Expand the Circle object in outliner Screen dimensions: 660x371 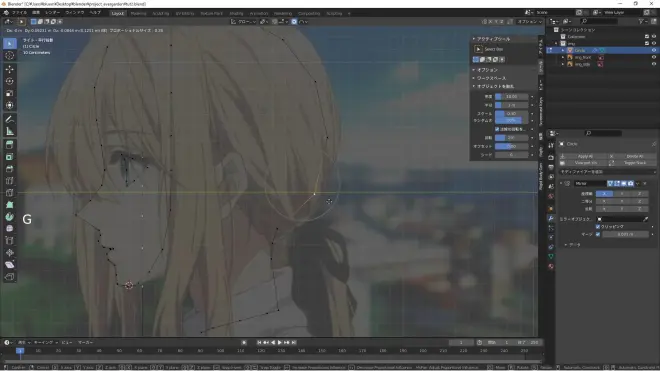tap(563, 50)
